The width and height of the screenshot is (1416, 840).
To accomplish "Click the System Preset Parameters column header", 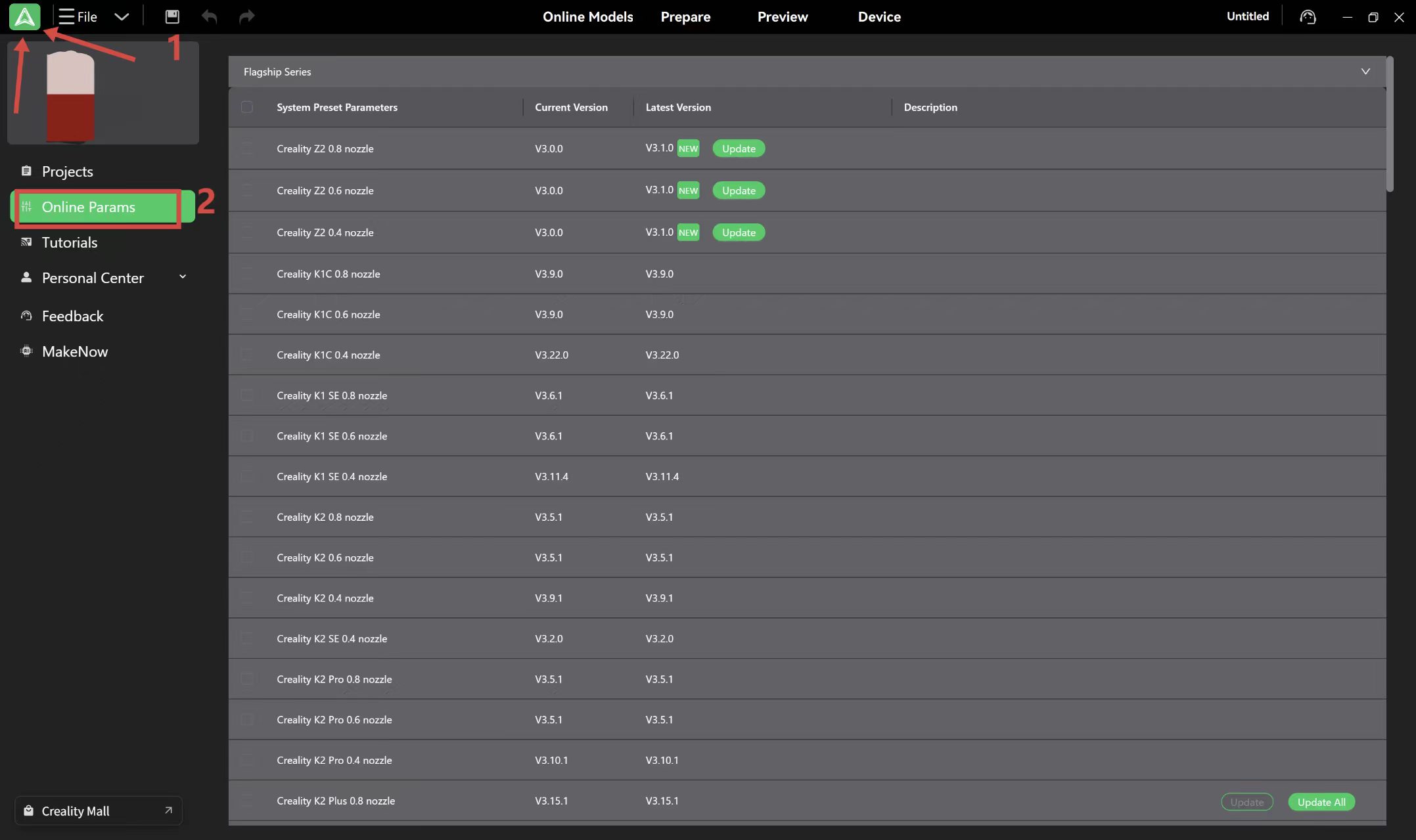I will click(337, 107).
